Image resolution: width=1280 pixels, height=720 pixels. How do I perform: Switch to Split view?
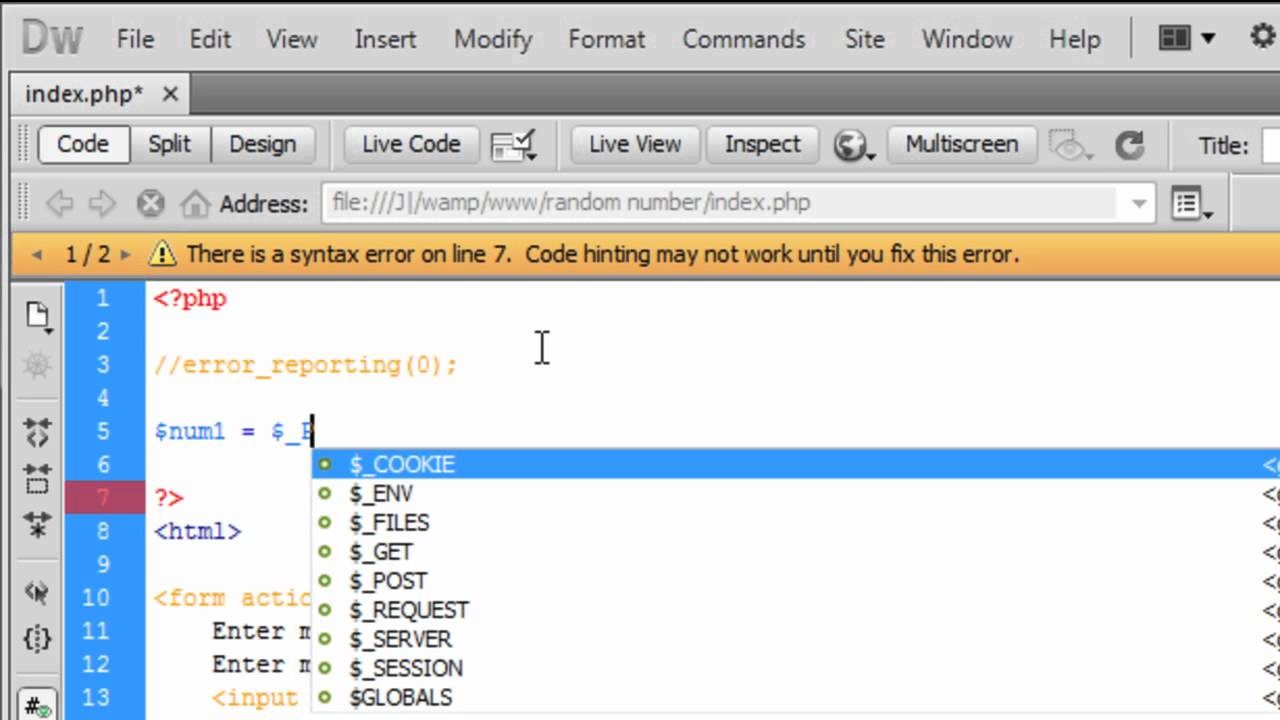[169, 144]
